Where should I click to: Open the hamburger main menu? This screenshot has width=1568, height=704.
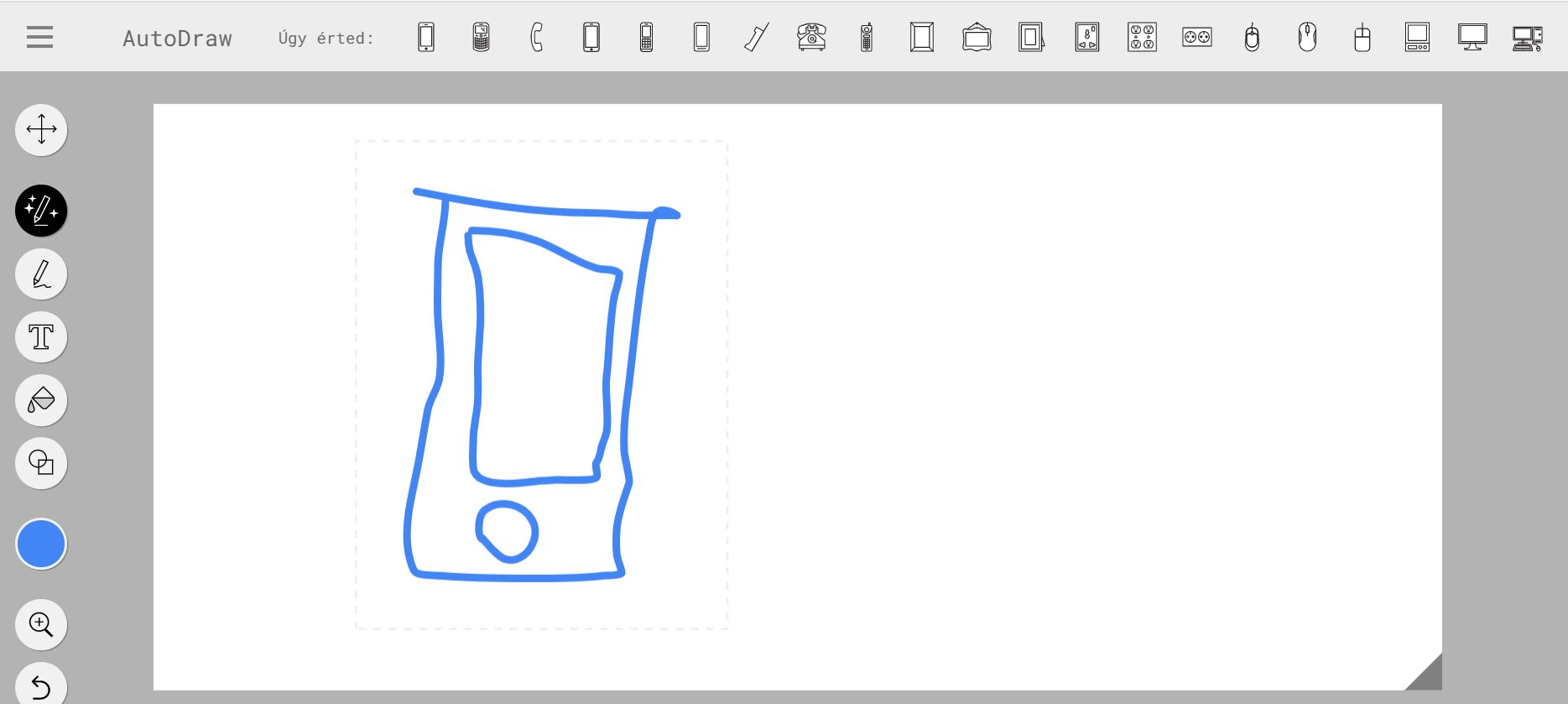39,37
